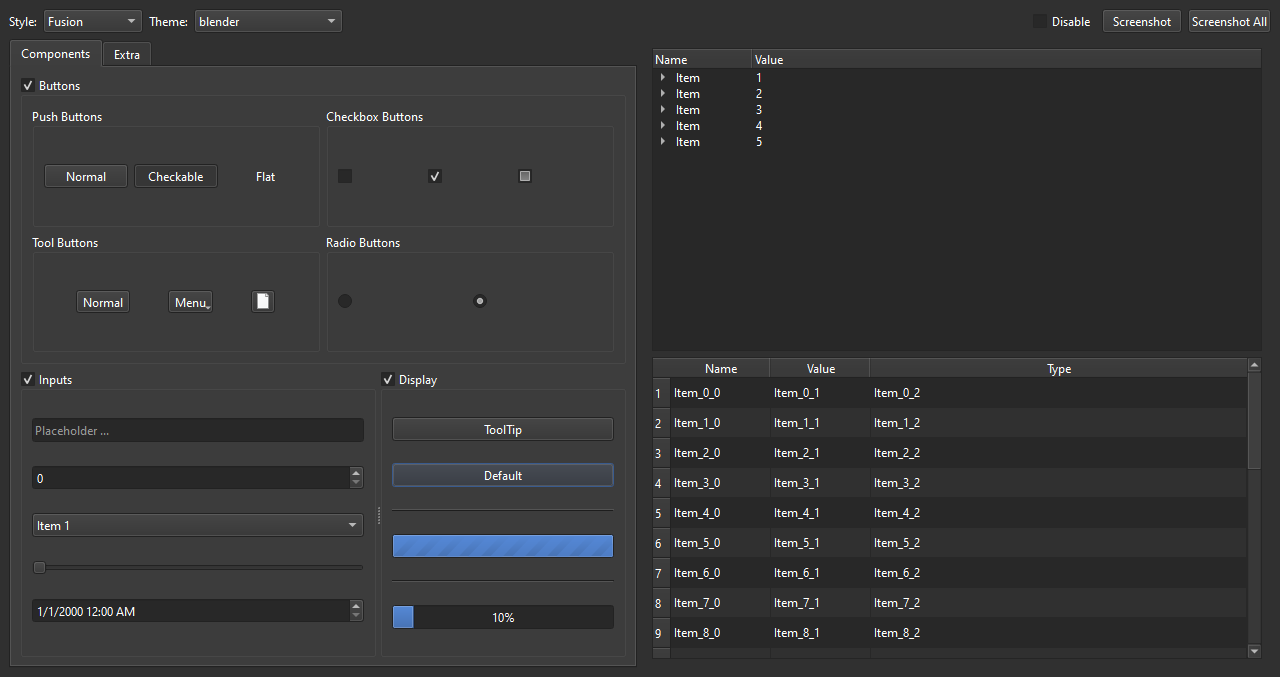The height and width of the screenshot is (677, 1280).
Task: Open the Style dropdown showing Fusion
Action: click(92, 21)
